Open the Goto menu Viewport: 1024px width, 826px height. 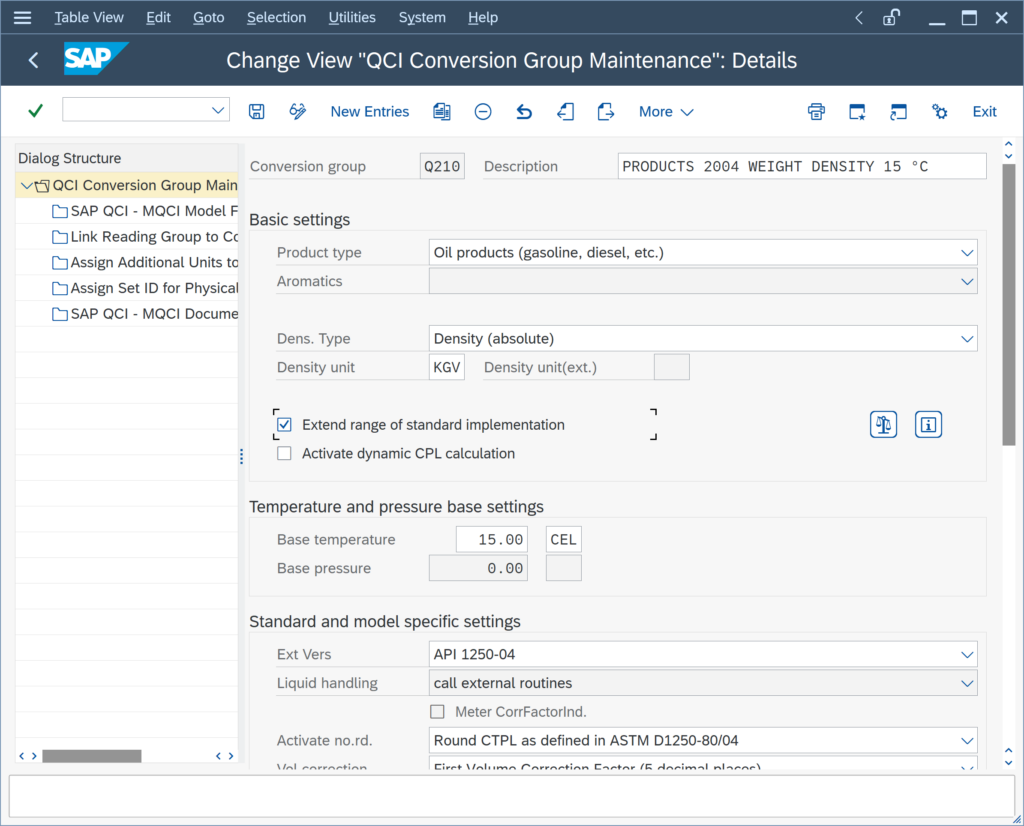click(x=208, y=18)
